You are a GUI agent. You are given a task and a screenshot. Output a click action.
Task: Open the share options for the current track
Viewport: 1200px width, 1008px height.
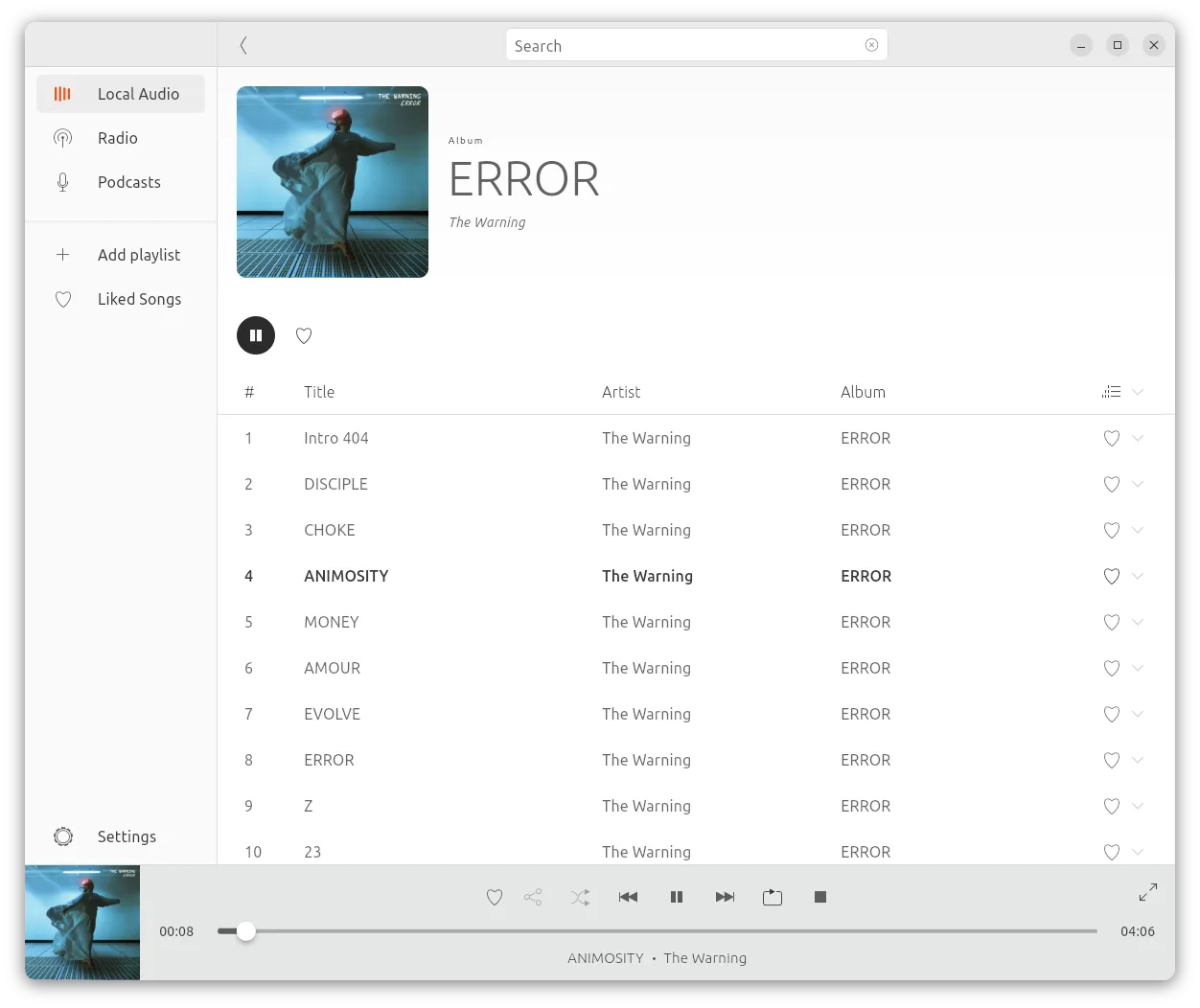[x=533, y=897]
